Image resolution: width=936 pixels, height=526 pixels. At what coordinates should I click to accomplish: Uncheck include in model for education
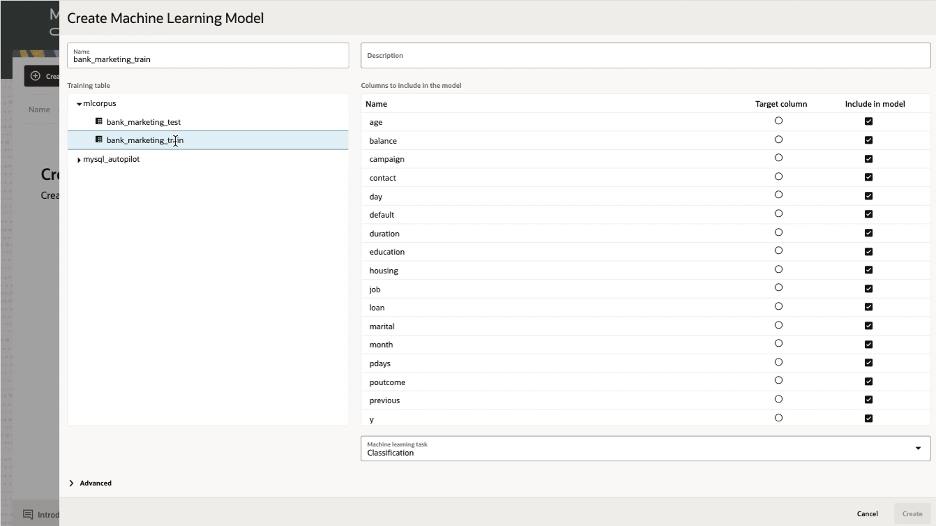pos(869,251)
